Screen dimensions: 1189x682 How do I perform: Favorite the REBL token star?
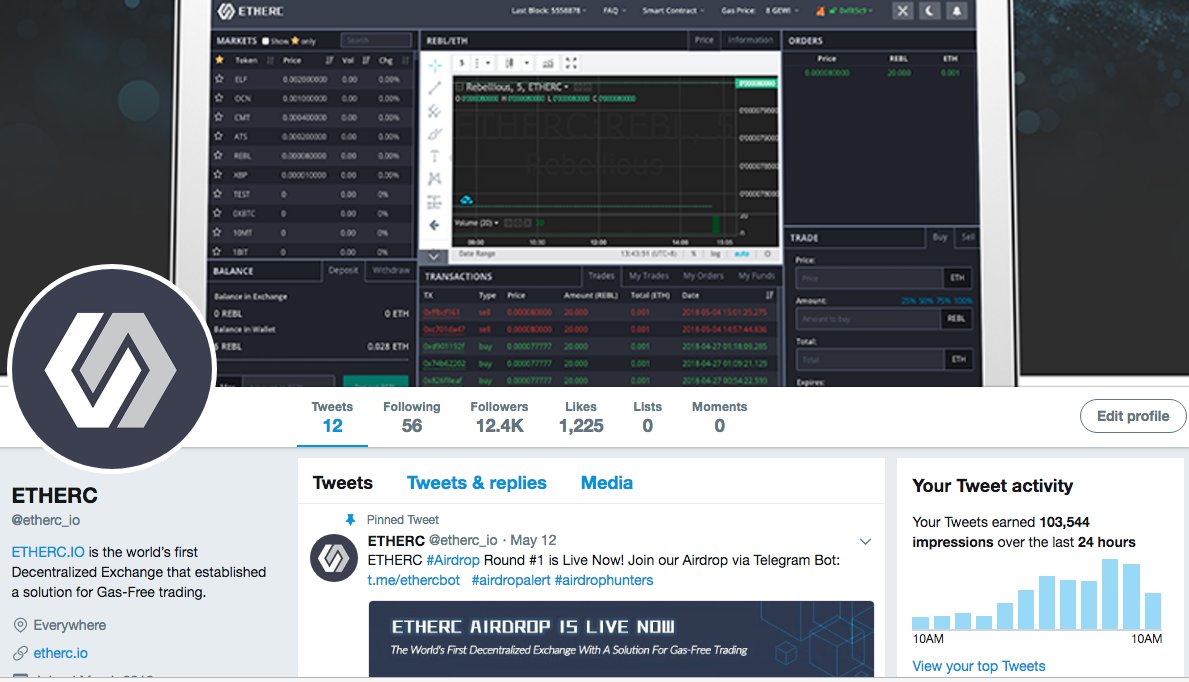[219, 156]
